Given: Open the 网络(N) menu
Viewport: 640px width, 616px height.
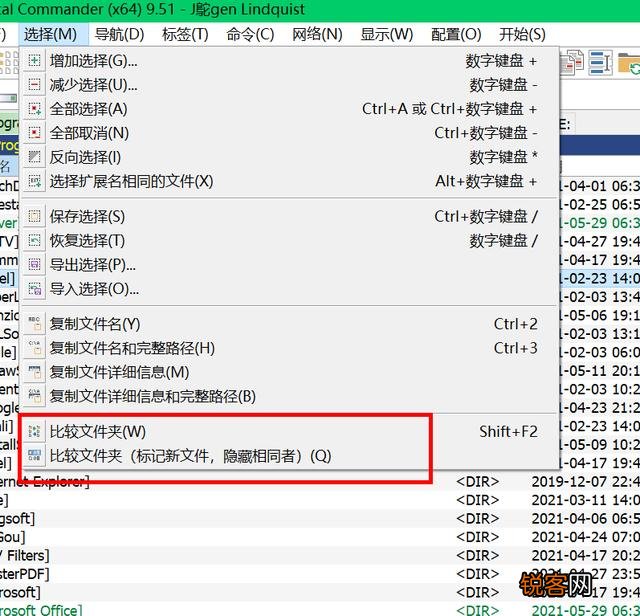Looking at the screenshot, I should (x=317, y=34).
